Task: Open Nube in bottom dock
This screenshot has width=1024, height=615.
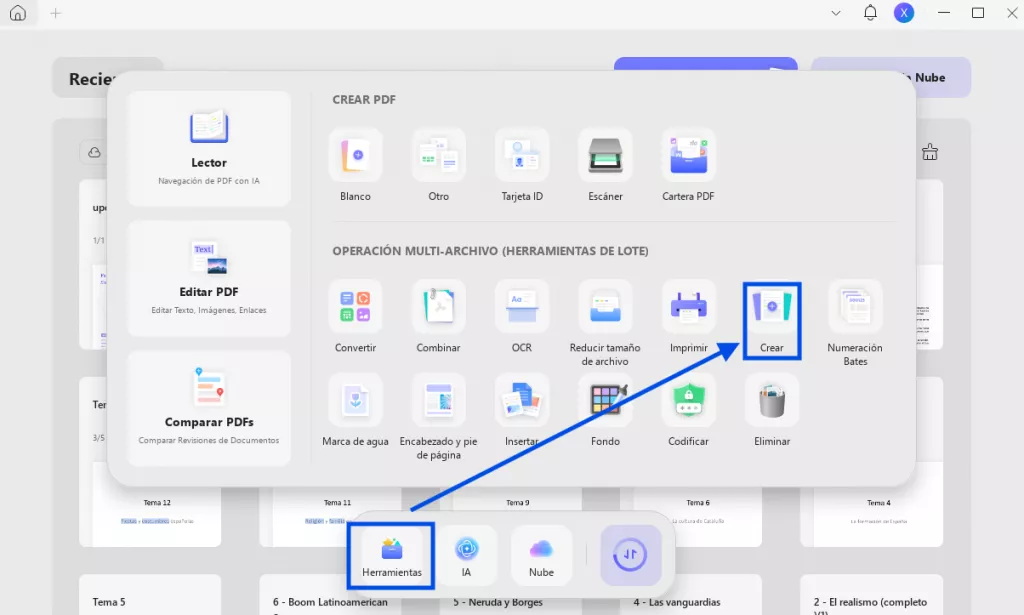Action: pos(541,556)
